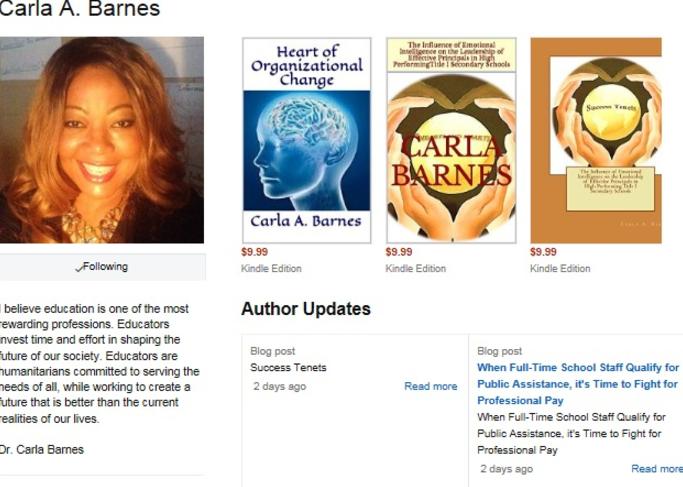683x487 pixels.
Task: Click the Author Updates heading
Action: [x=306, y=309]
